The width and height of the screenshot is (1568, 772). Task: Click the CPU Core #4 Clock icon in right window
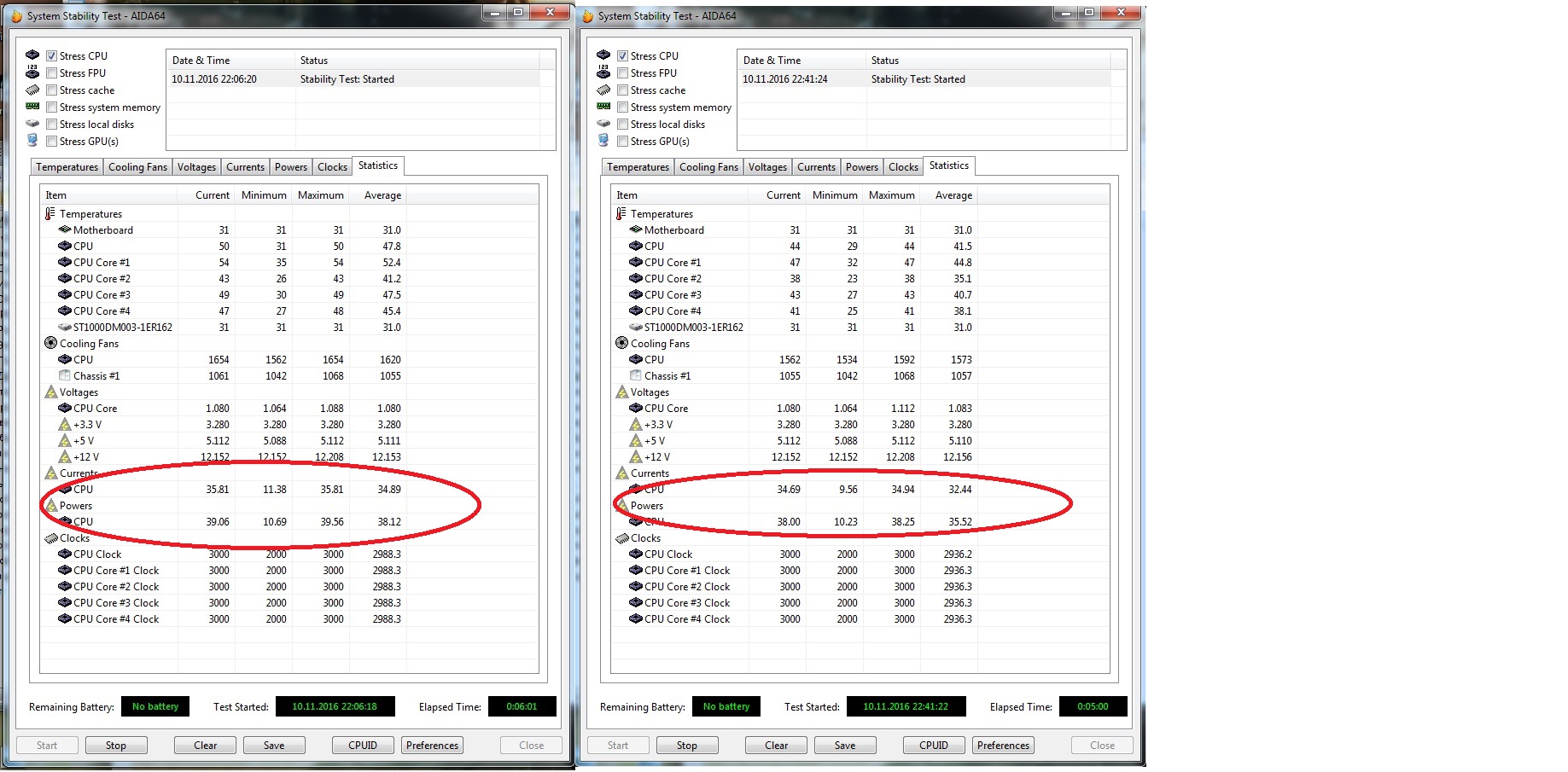(x=636, y=618)
